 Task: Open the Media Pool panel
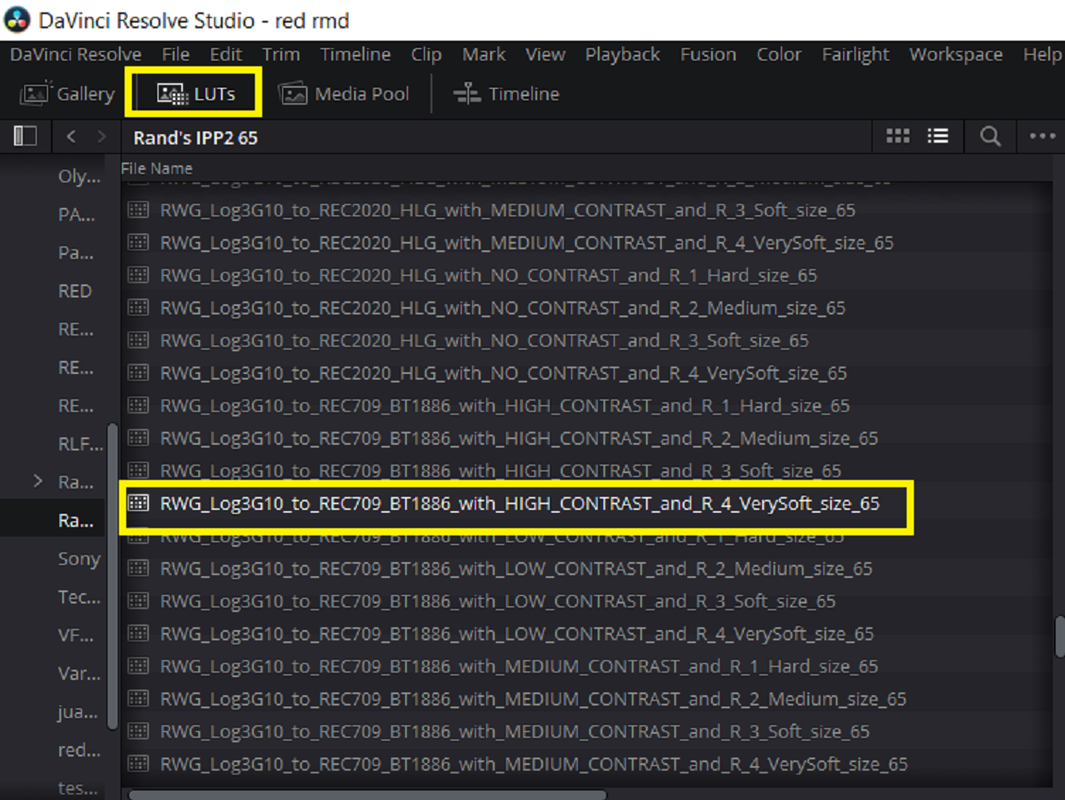344,94
